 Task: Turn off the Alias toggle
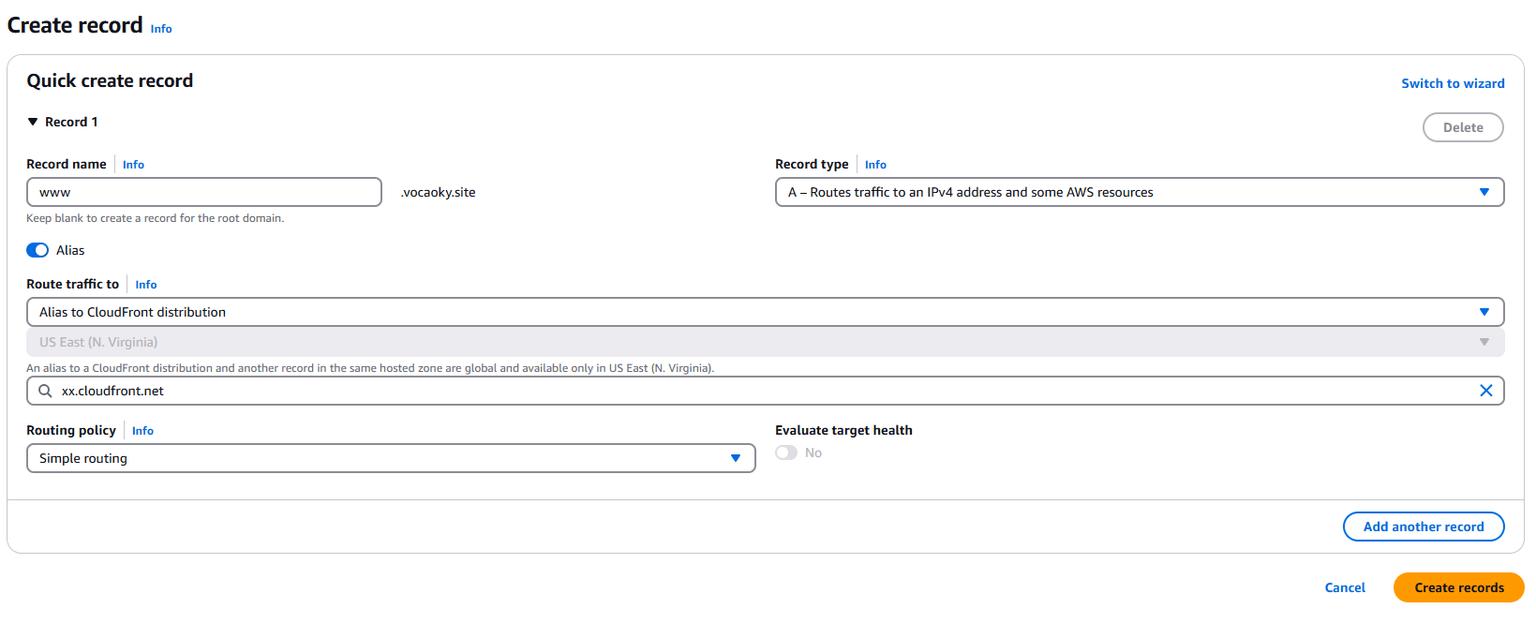point(38,250)
